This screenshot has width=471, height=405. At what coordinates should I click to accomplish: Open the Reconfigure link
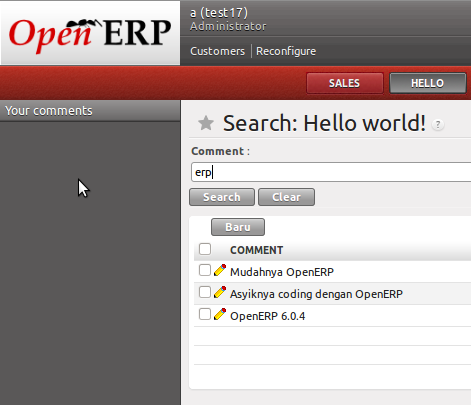pos(286,51)
